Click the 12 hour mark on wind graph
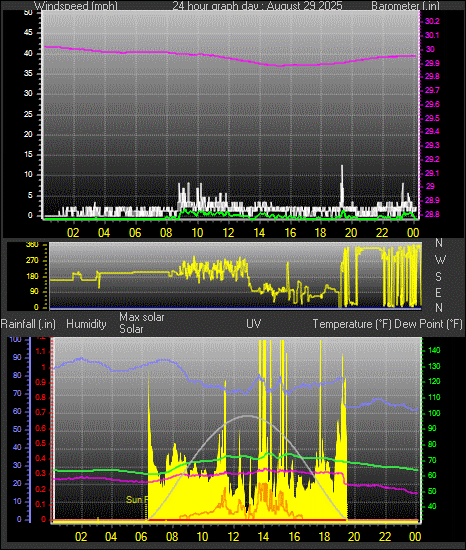This screenshot has height=550, width=466. click(x=228, y=233)
